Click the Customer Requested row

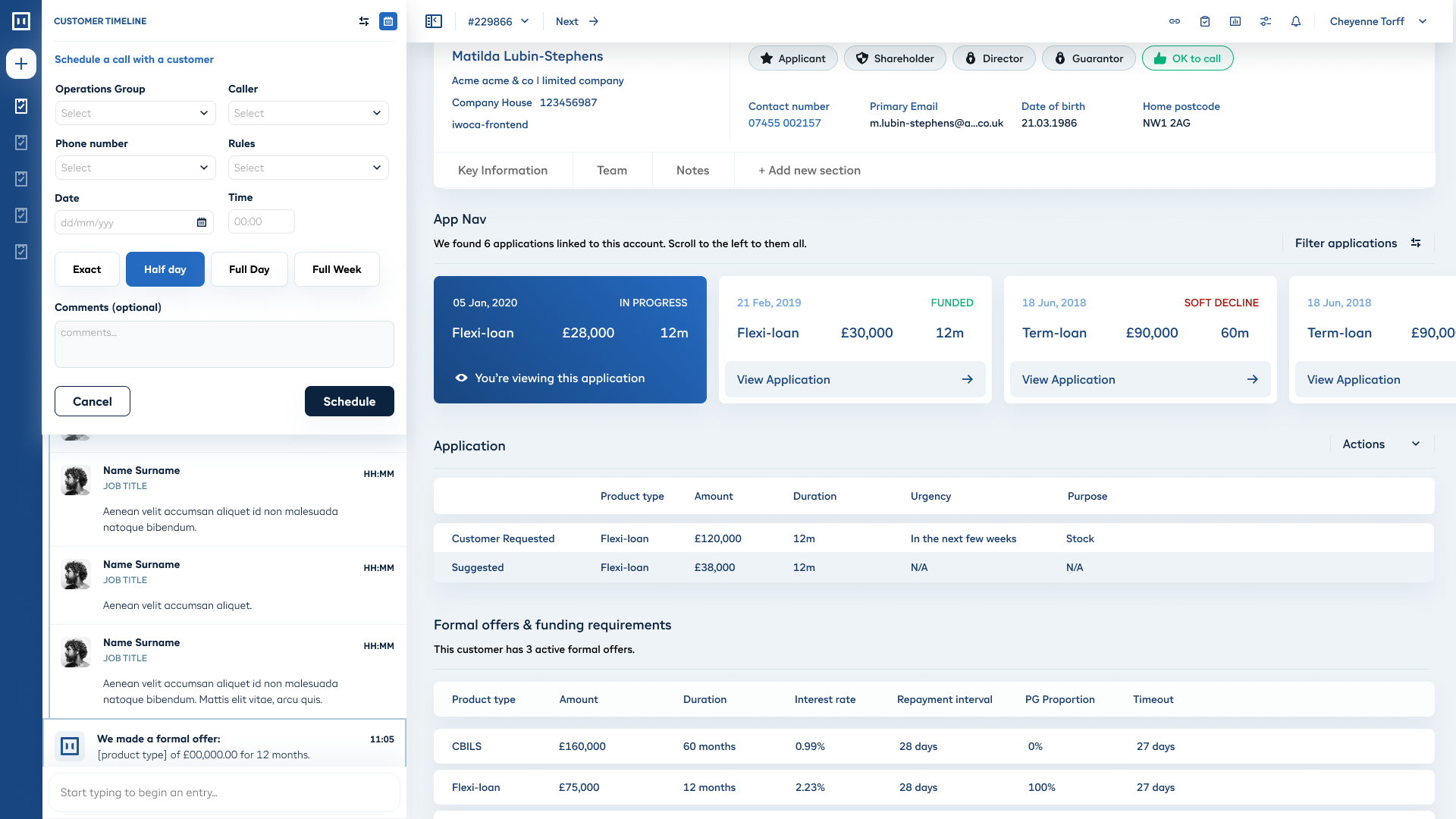pyautogui.click(x=934, y=538)
